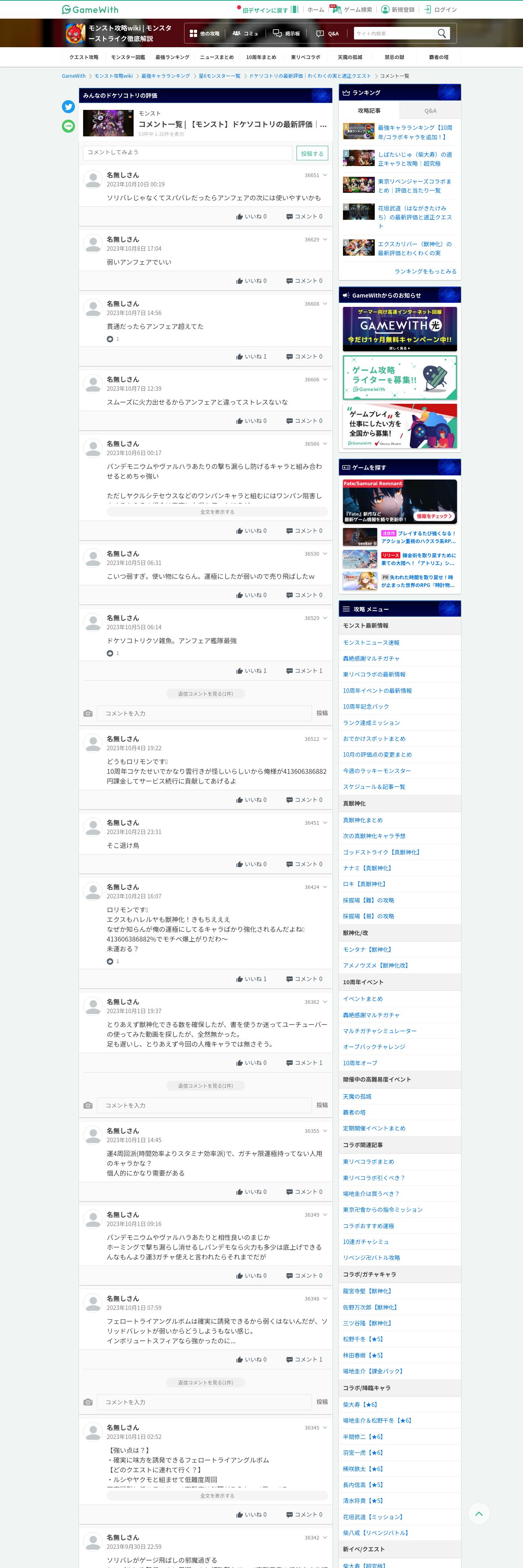This screenshot has height=1568, width=523.
Task: Open モンスター図鑑 nav menu
Action: [128, 57]
